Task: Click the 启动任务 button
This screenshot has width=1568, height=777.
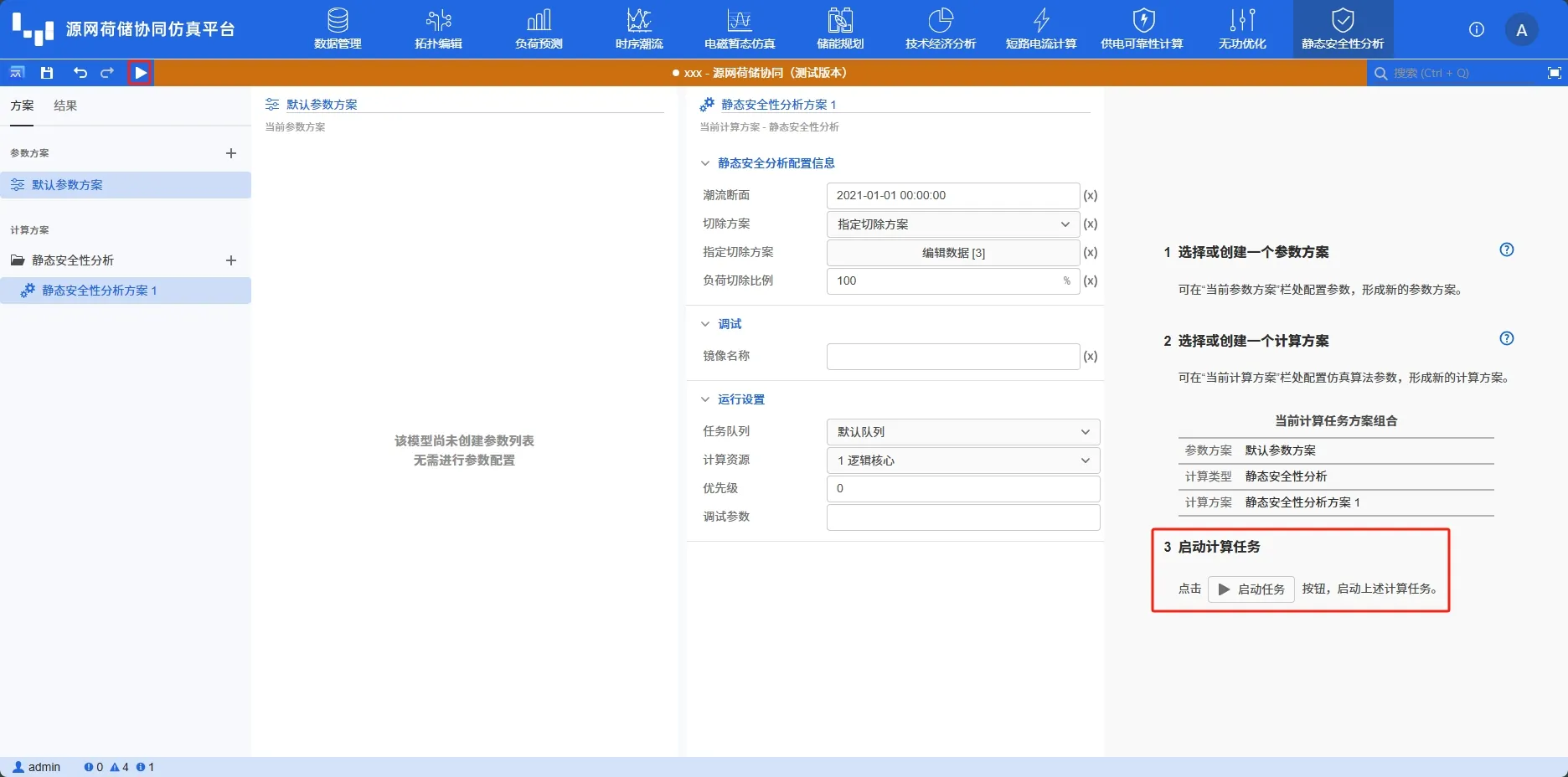Action: tap(1251, 589)
